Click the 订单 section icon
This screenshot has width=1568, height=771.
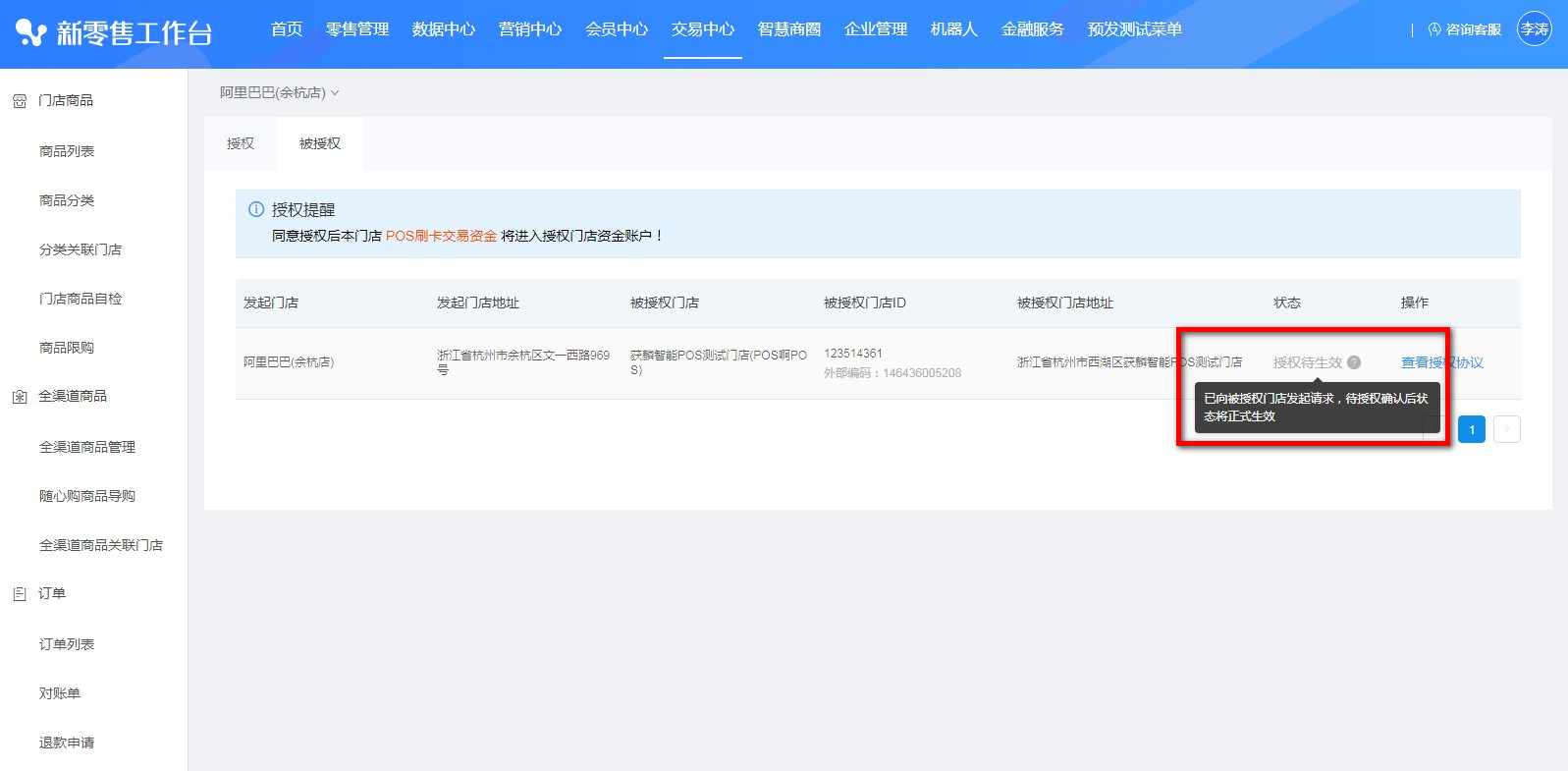pos(20,594)
